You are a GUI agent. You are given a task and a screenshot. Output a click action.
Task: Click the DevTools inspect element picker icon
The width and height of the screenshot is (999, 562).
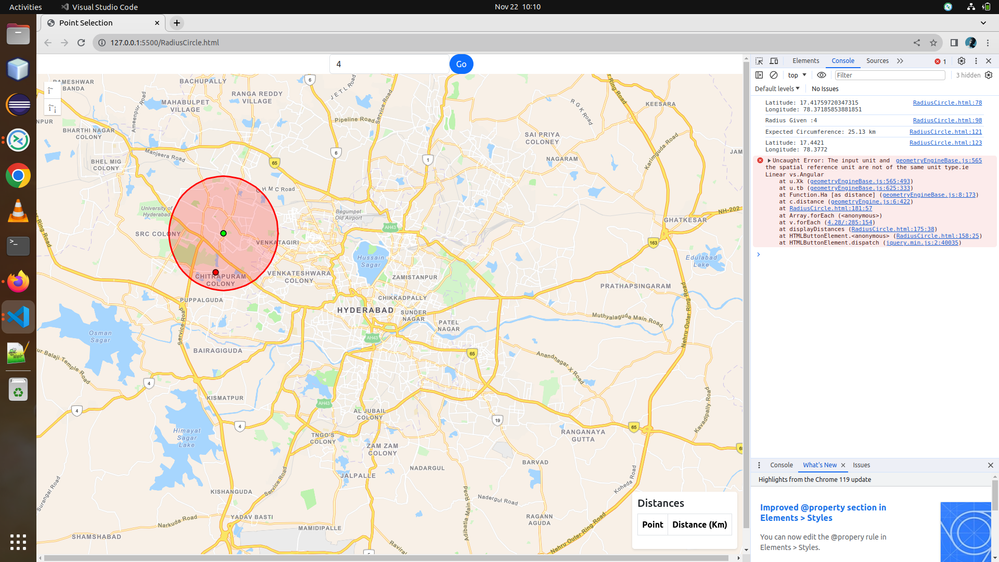759,61
